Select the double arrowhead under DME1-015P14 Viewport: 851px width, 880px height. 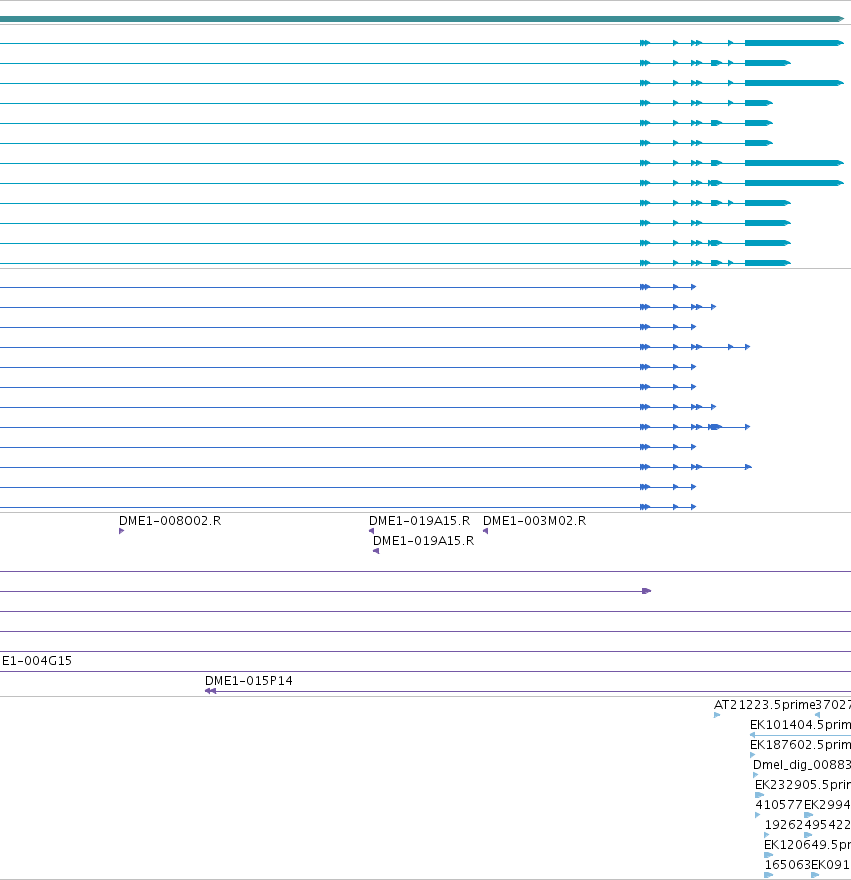(x=211, y=691)
